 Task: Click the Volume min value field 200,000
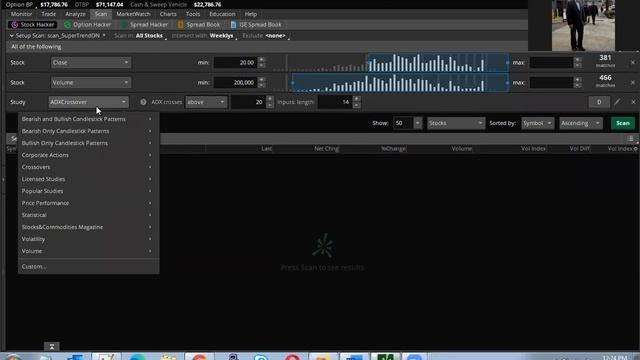236,82
